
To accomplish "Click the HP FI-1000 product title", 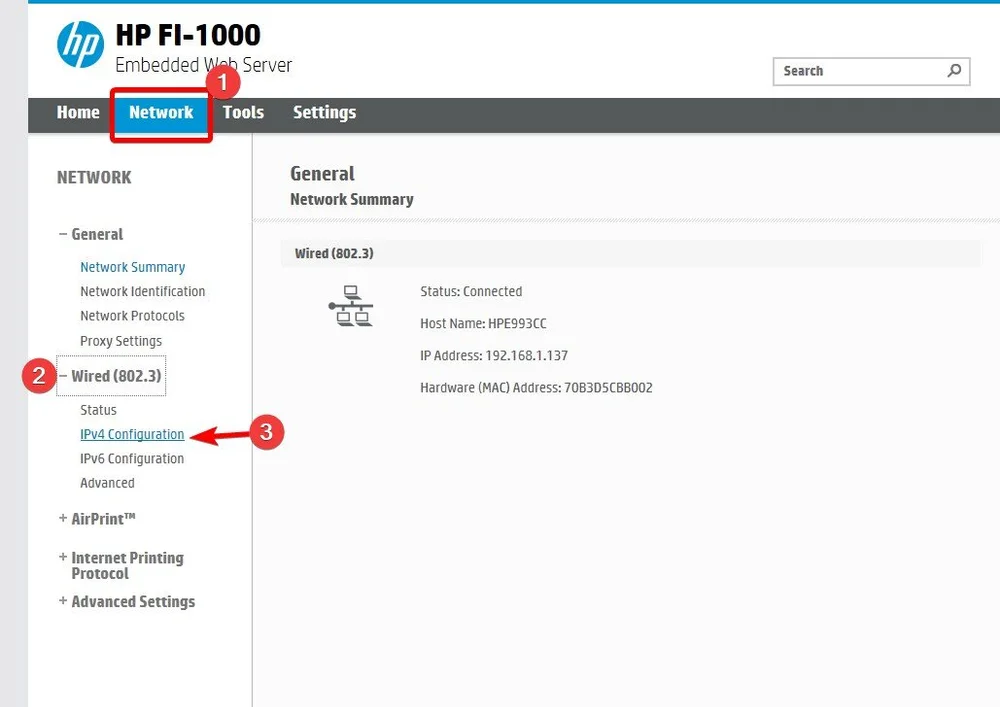I will (188, 35).
